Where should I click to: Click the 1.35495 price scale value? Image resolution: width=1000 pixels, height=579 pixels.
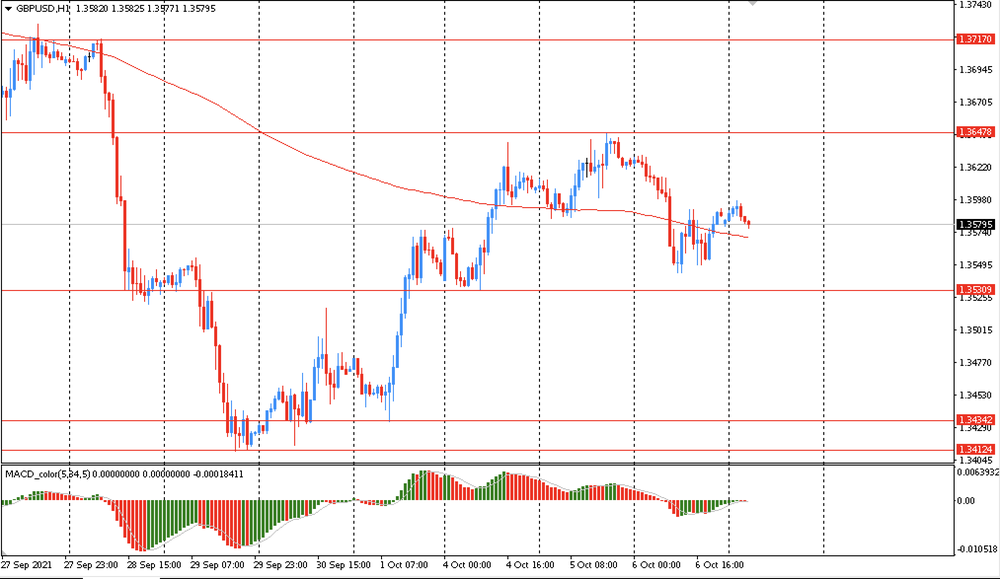975,265
